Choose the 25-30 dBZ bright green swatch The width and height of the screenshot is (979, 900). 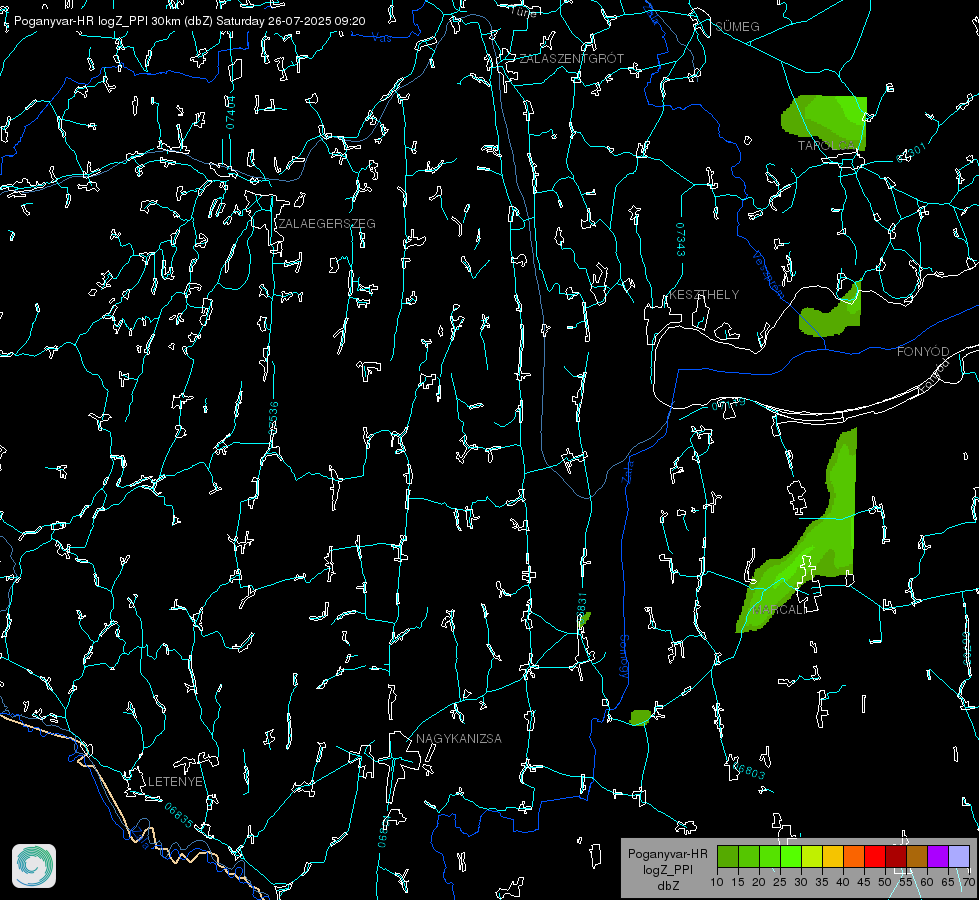[791, 856]
